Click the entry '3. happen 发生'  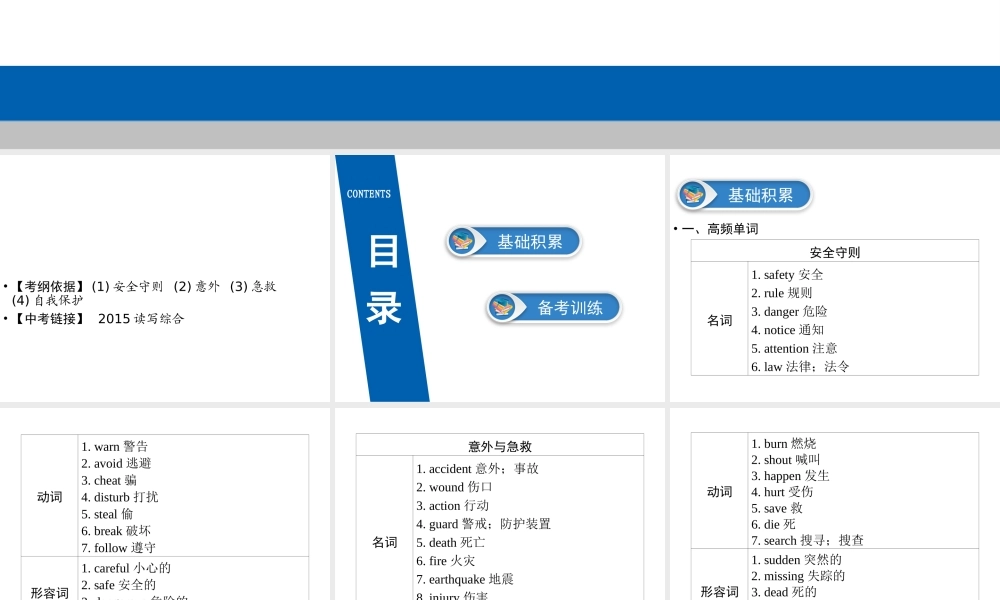pyautogui.click(x=790, y=476)
